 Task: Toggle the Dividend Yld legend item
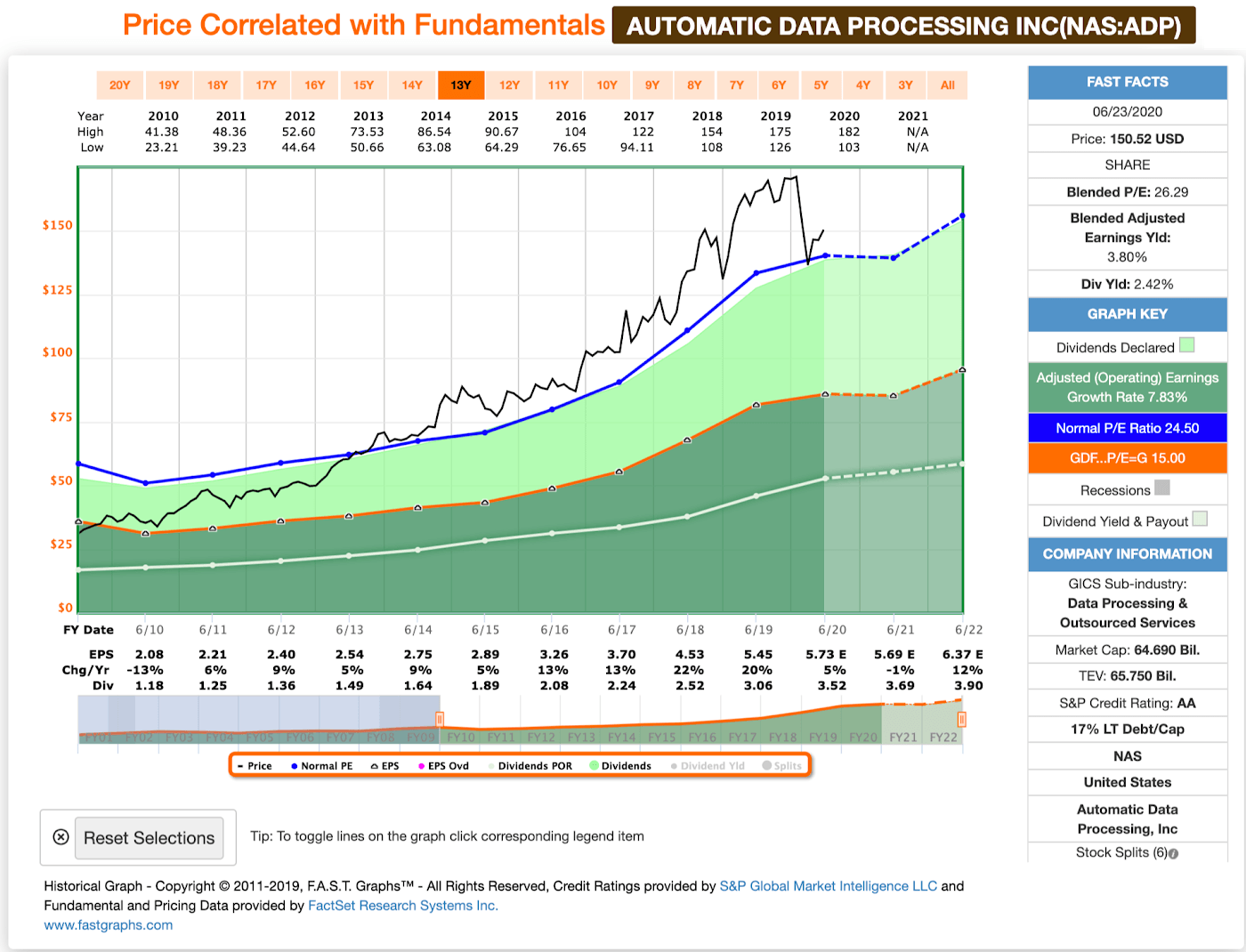(708, 766)
